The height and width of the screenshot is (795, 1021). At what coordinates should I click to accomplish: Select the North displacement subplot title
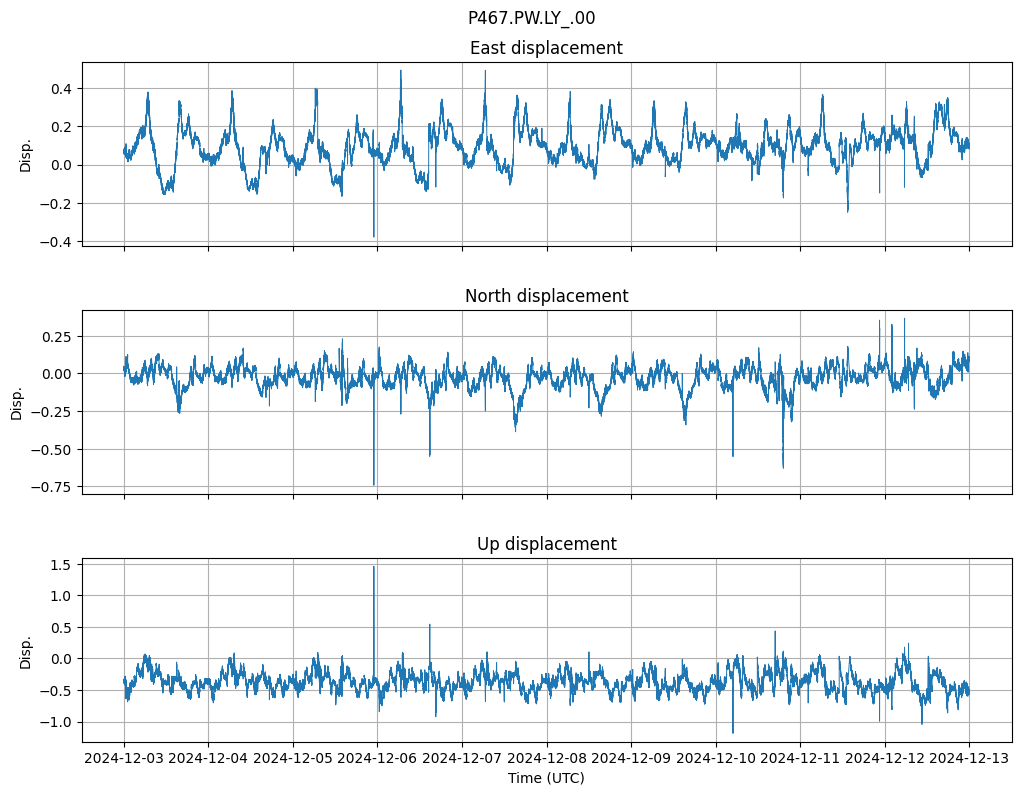[x=546, y=296]
